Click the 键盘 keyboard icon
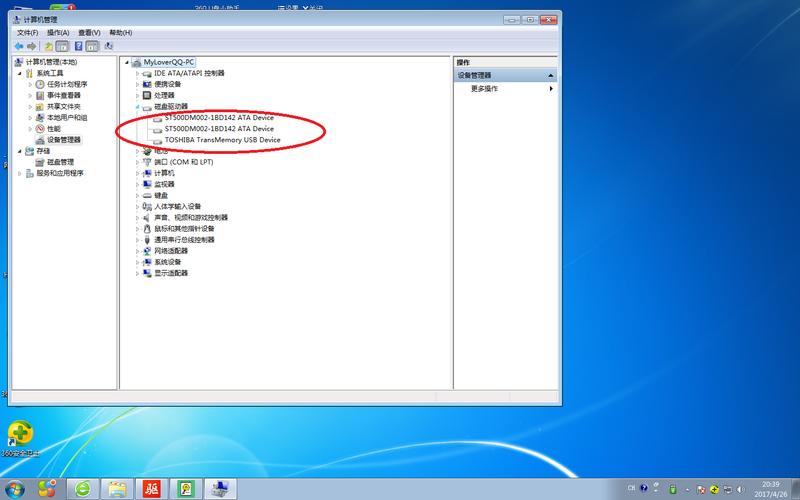This screenshot has height=500, width=800. (147, 195)
